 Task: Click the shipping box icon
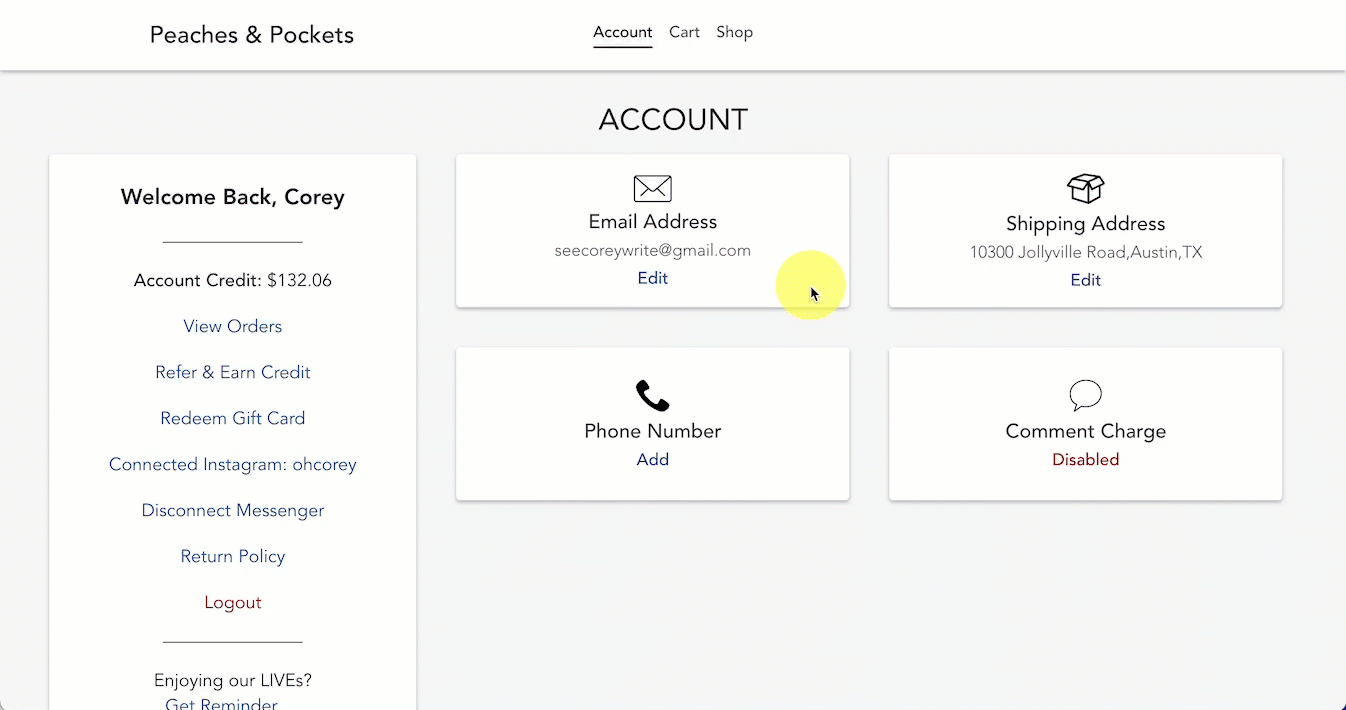(1085, 188)
